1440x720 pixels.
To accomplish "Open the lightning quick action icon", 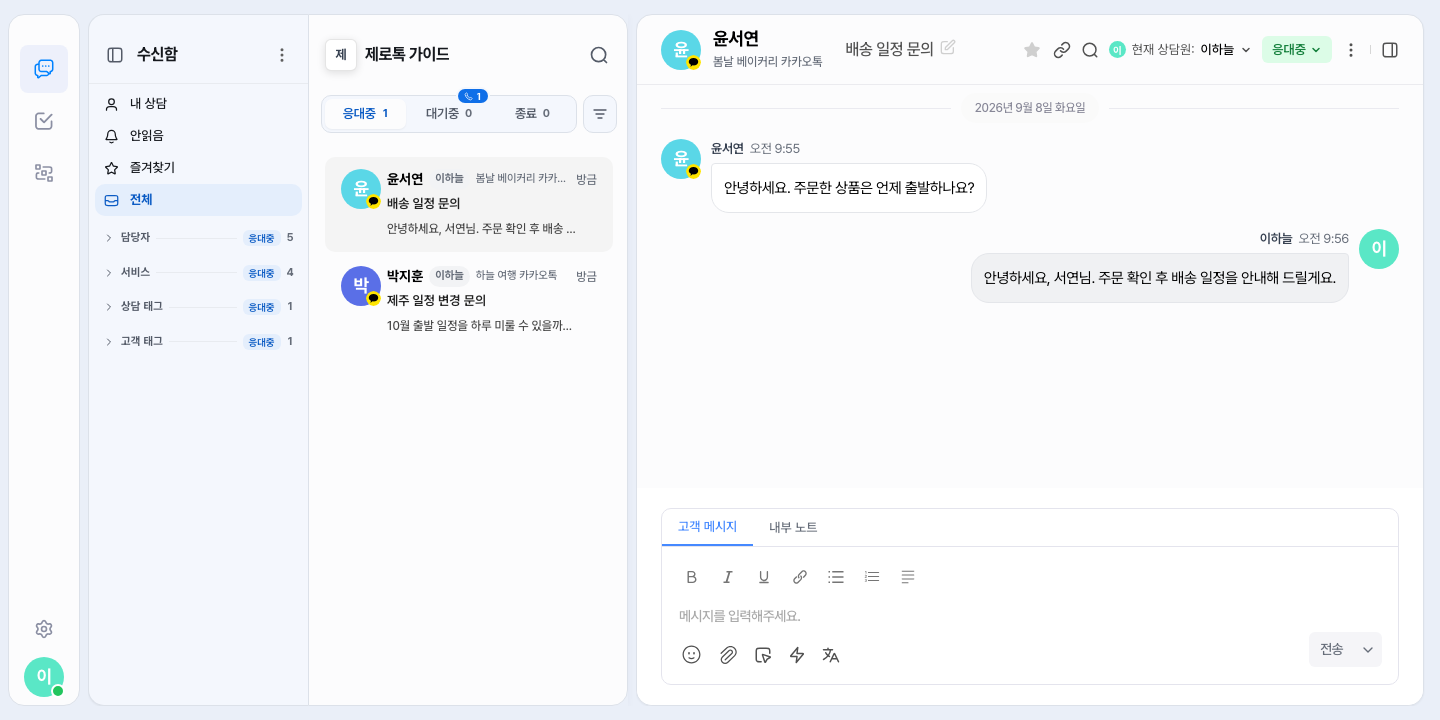I will (797, 655).
